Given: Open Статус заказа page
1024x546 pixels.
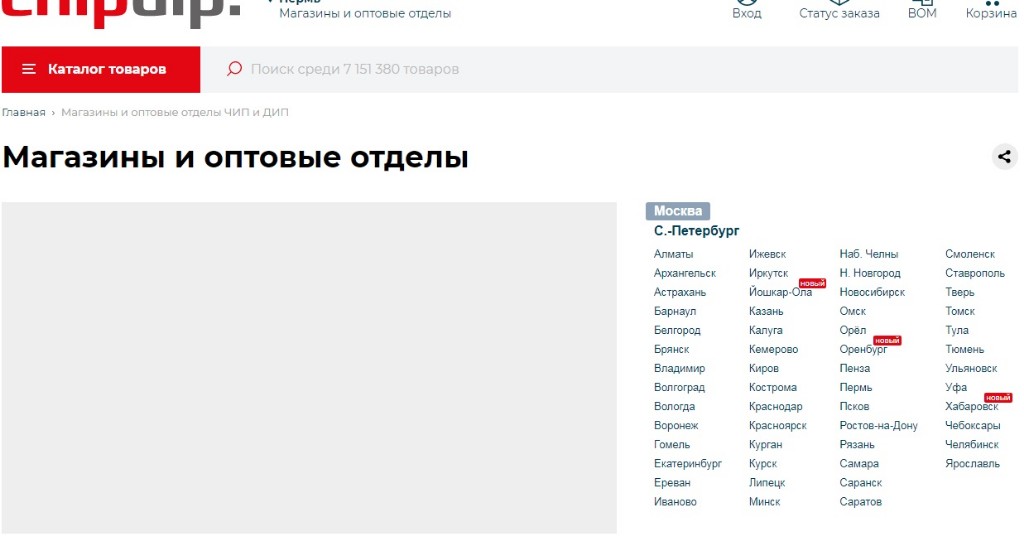Looking at the screenshot, I should (839, 10).
